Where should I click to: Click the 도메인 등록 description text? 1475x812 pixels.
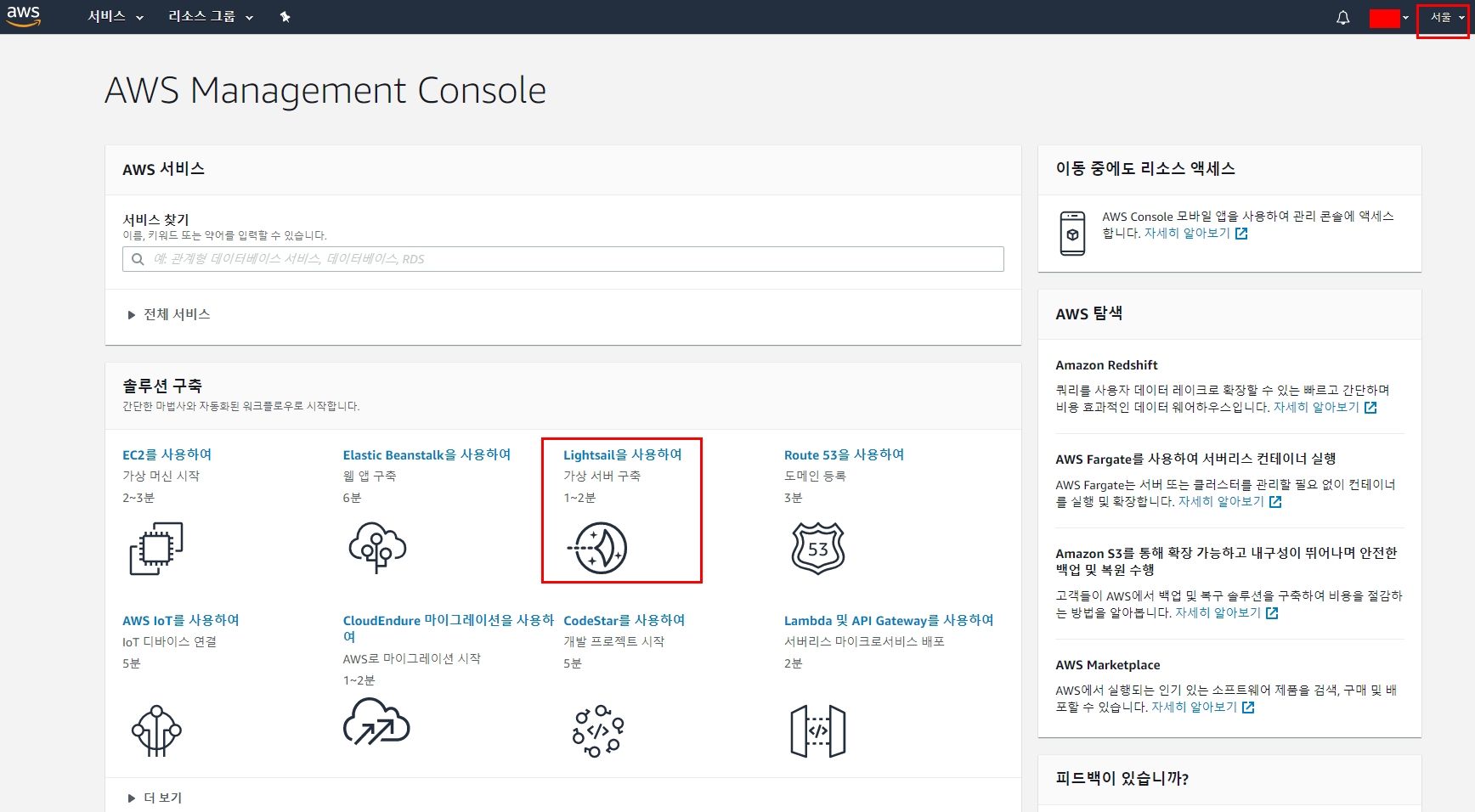pos(815,476)
